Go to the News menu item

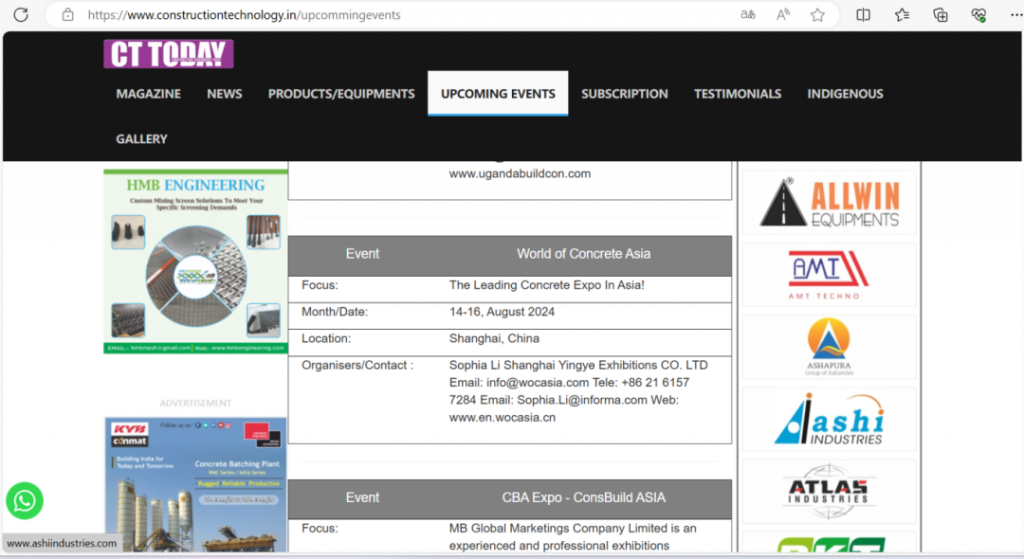(224, 94)
